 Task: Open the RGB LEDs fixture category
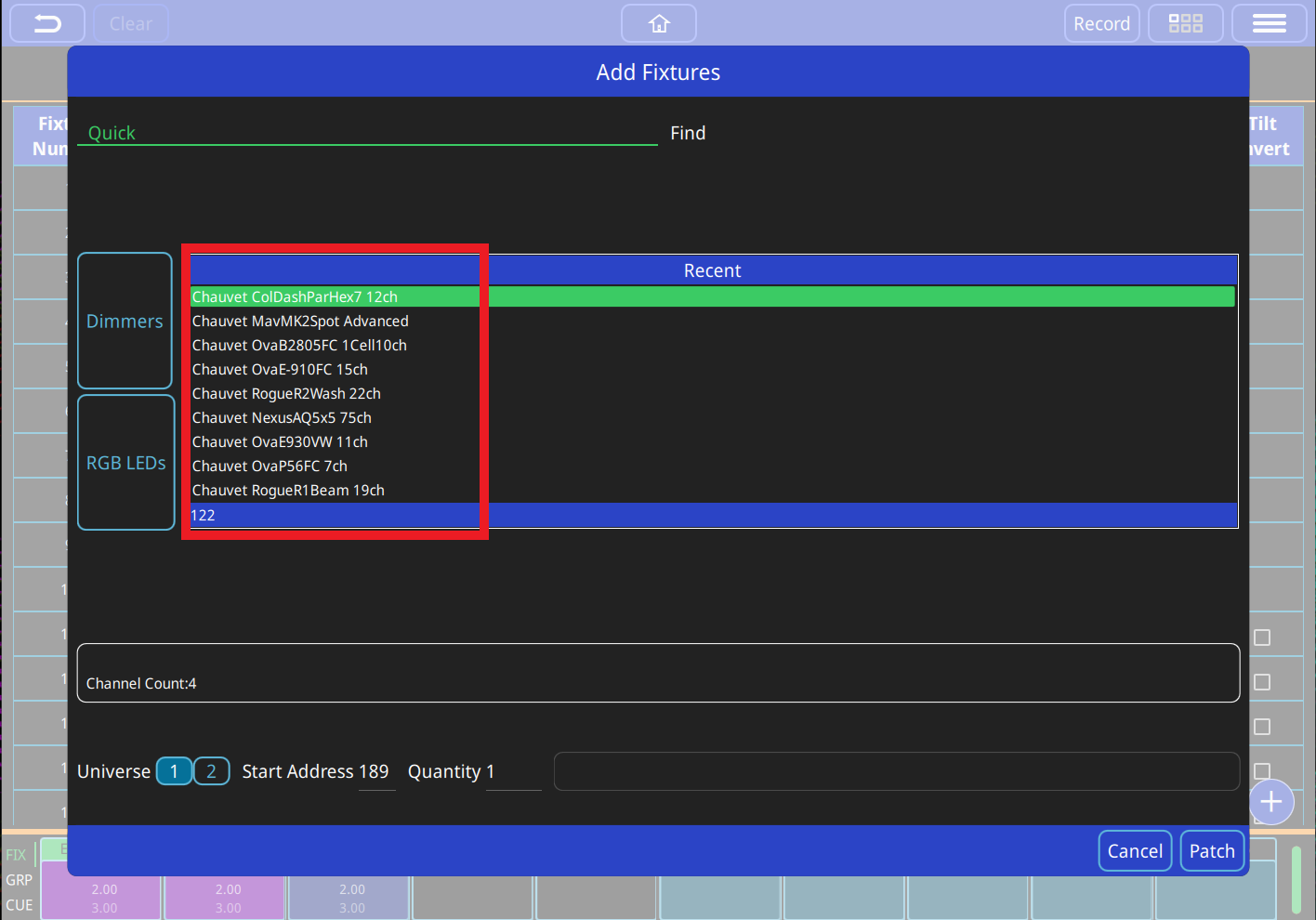[126, 463]
